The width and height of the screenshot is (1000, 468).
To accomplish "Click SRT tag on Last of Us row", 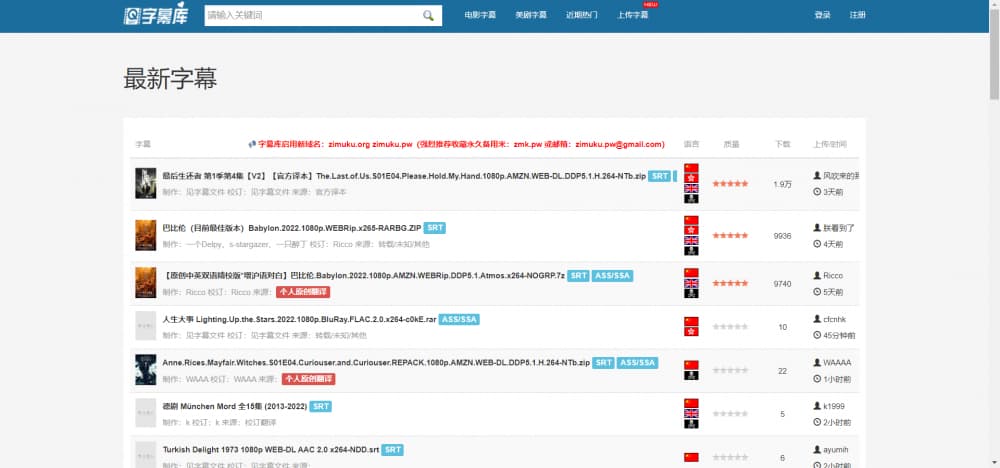I will tap(659, 176).
